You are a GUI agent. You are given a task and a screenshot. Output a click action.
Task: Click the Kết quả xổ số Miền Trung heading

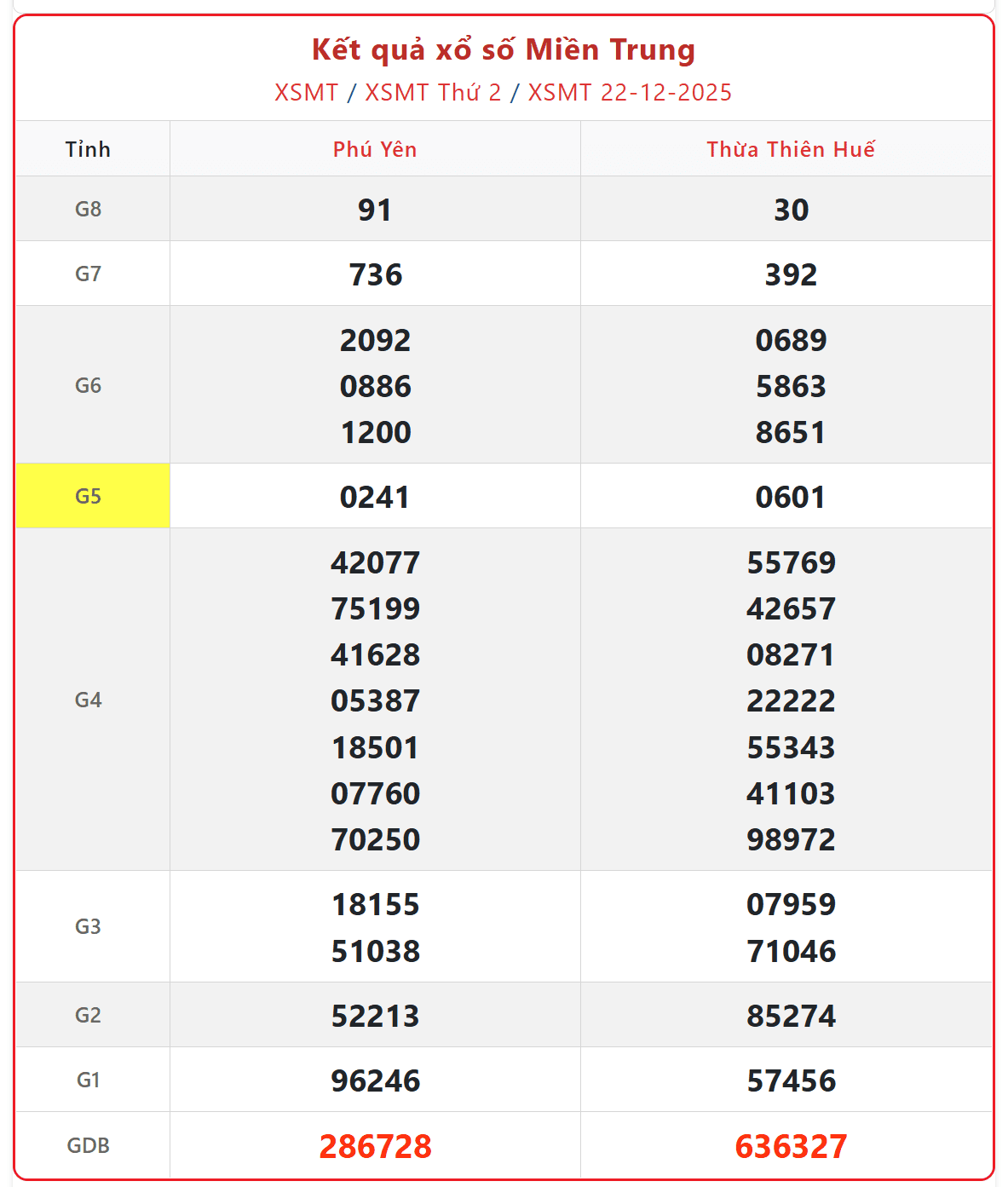click(504, 49)
